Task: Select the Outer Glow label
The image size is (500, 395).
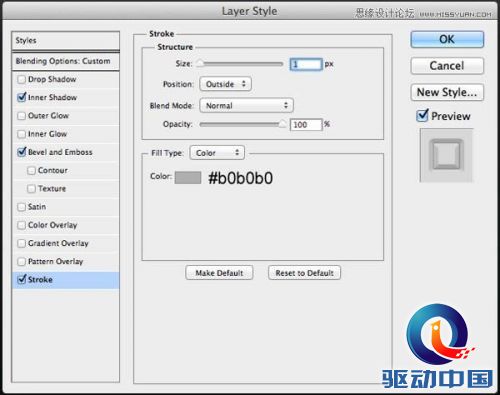Action: point(48,116)
